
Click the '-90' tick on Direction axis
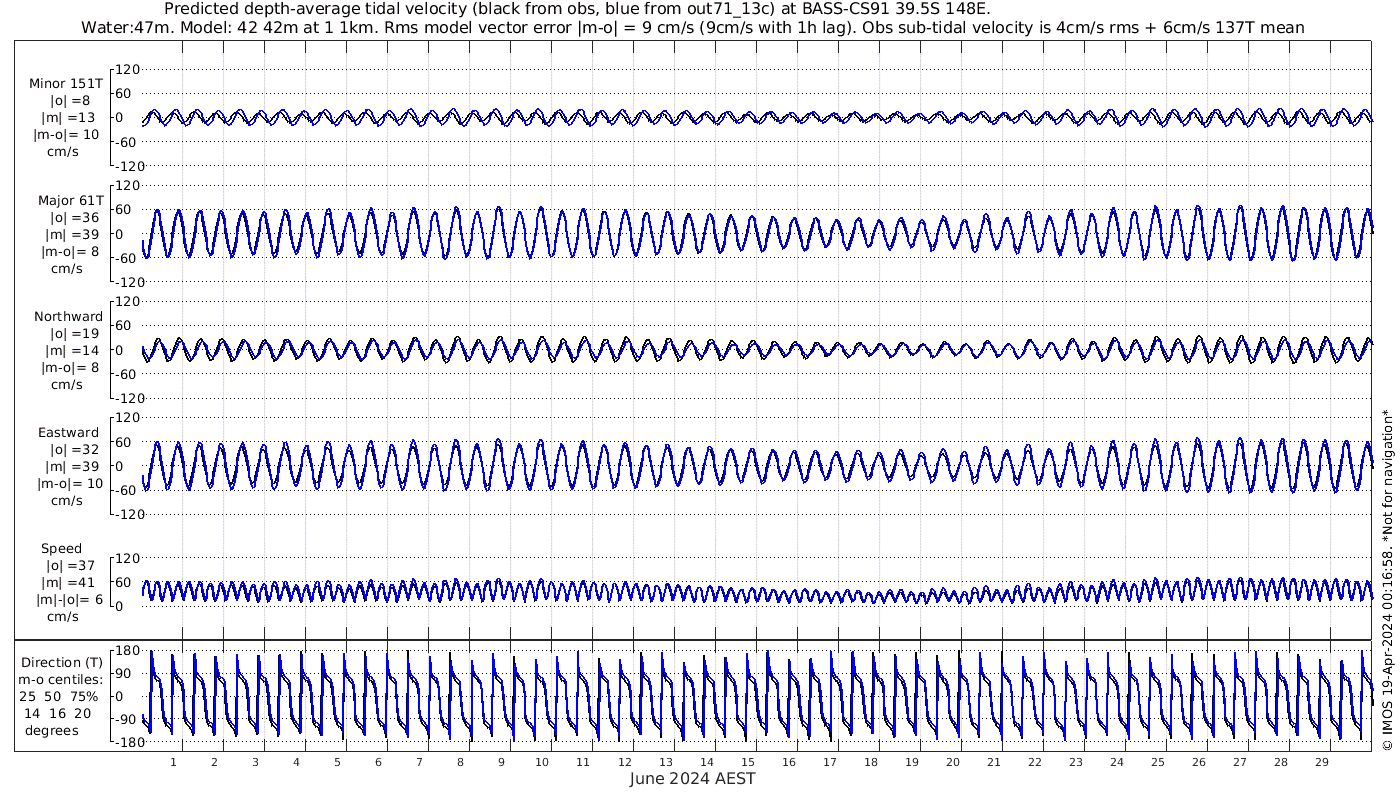pos(126,719)
